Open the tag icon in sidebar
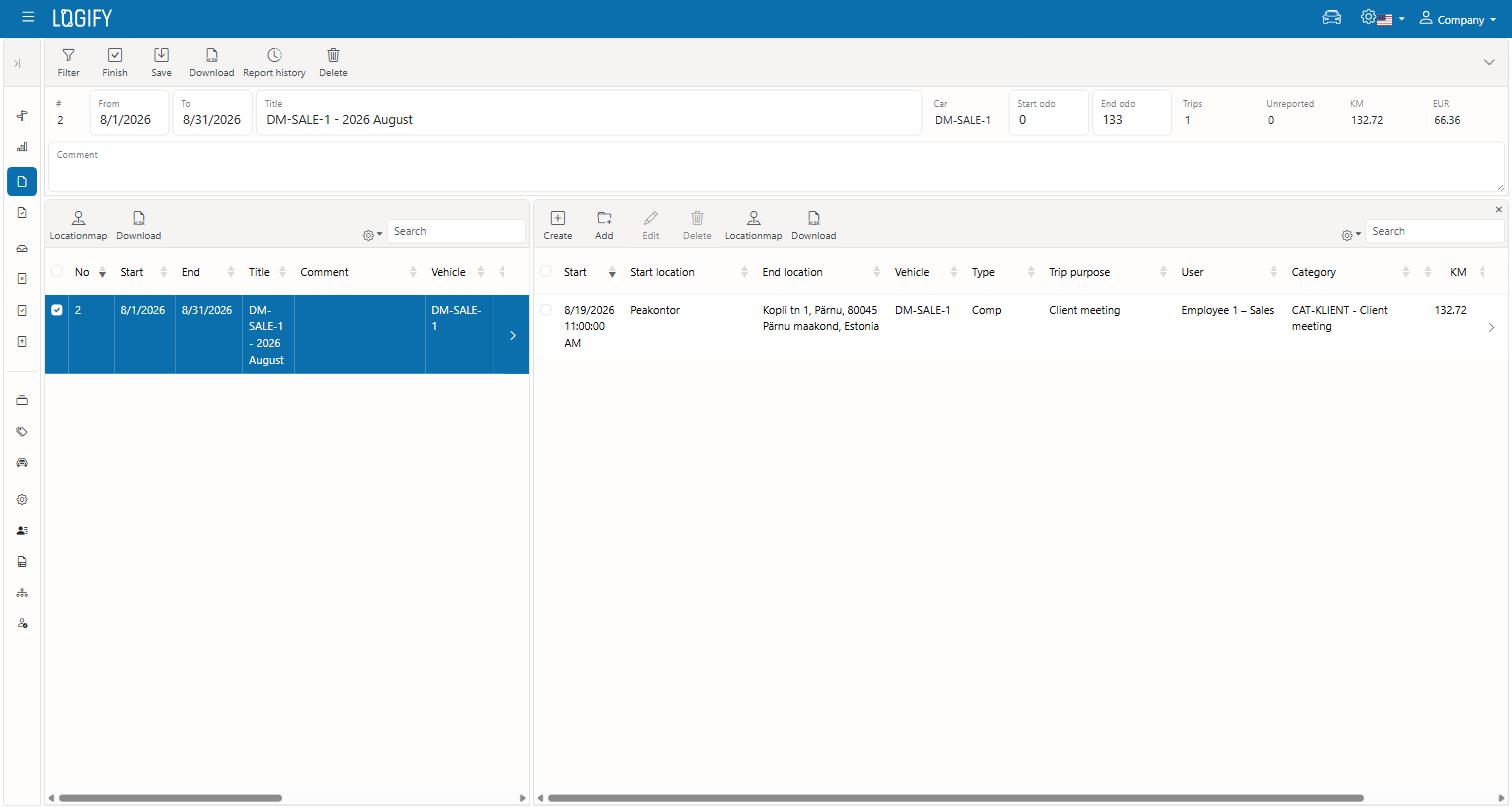Screen dimensions: 1512x809 (x=22, y=432)
